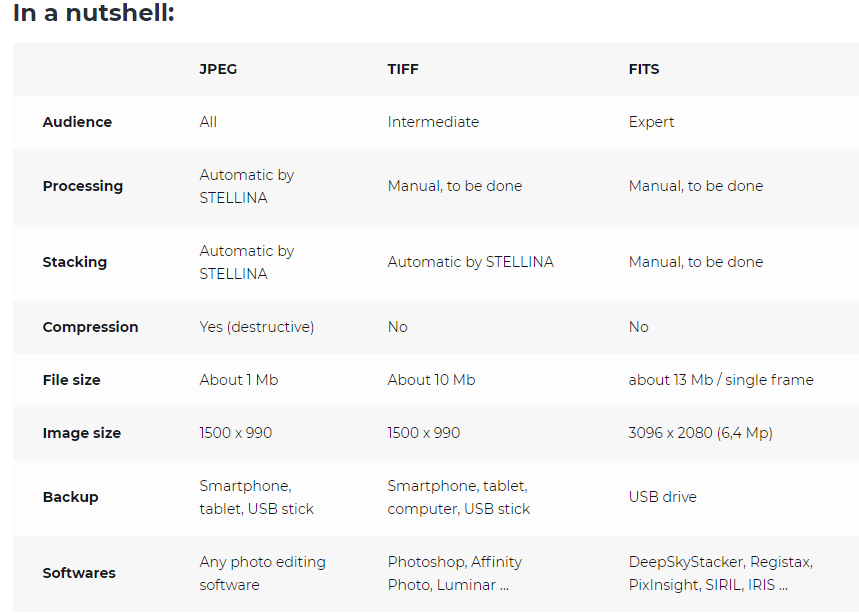Click the 'Intermediate' audience cell
The height and width of the screenshot is (613, 859).
tap(433, 122)
